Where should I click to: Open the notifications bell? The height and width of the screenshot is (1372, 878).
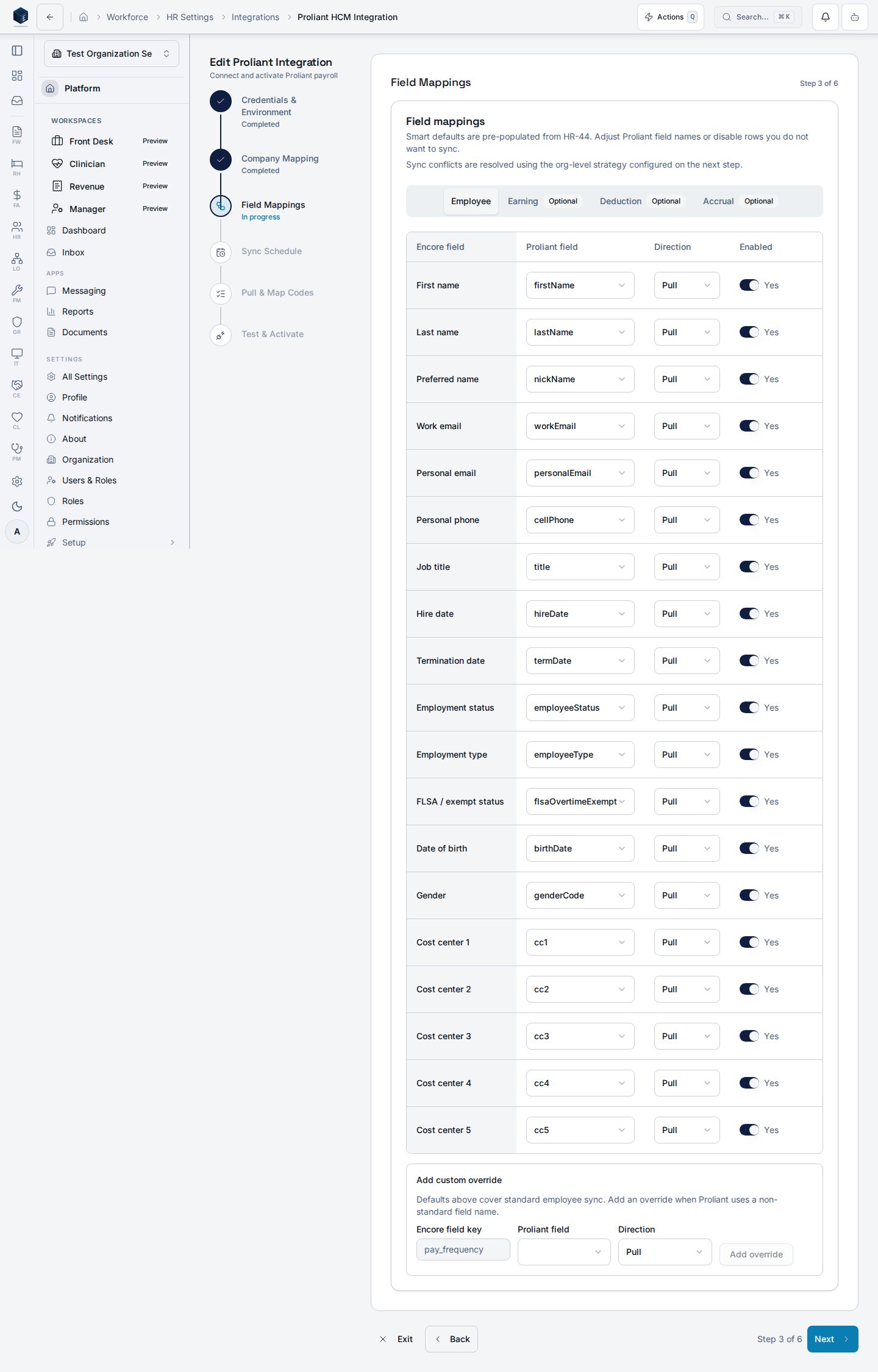pyautogui.click(x=826, y=17)
